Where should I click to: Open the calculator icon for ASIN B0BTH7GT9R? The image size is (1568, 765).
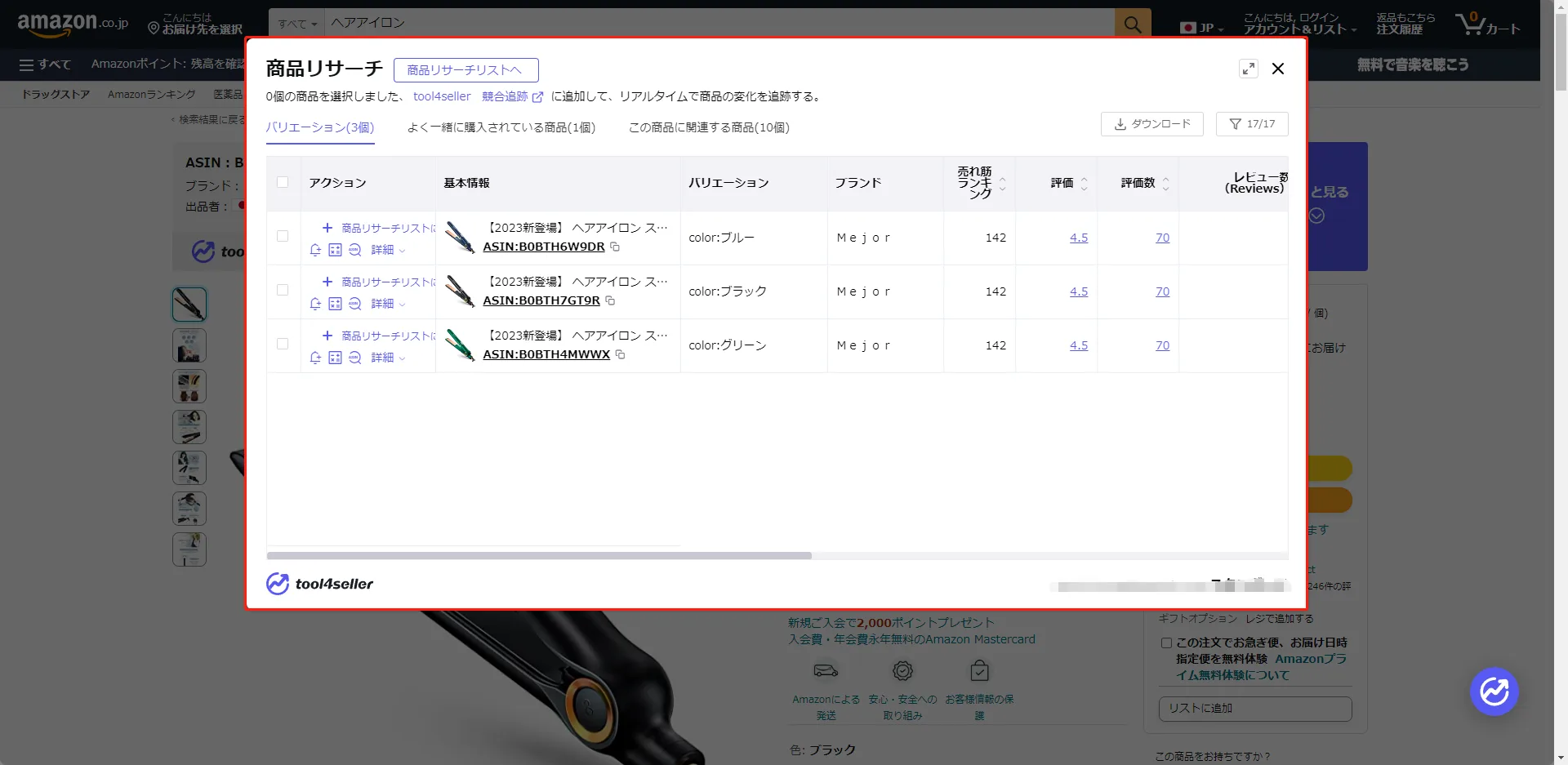point(335,304)
